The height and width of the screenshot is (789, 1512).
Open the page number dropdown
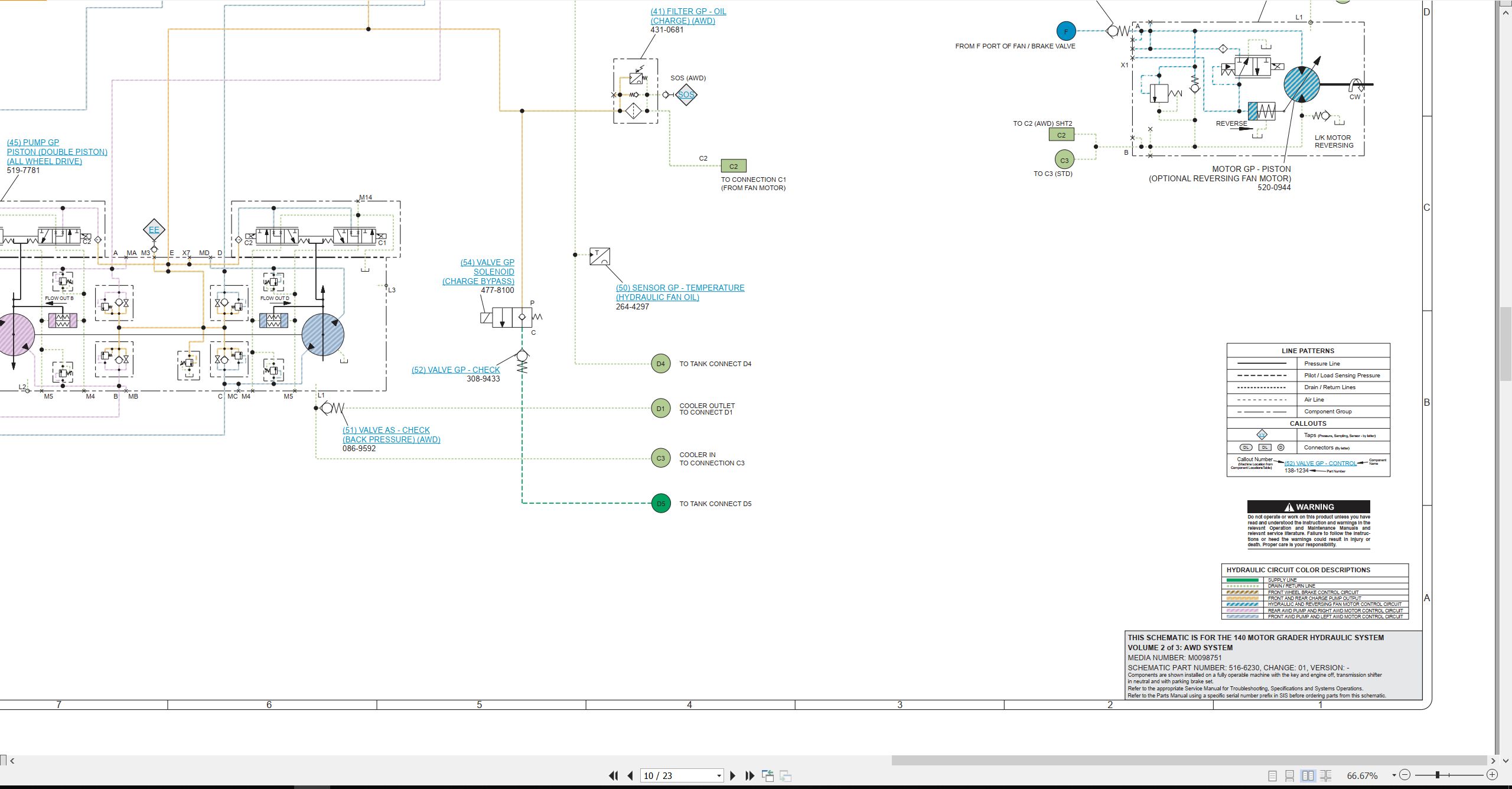click(719, 776)
